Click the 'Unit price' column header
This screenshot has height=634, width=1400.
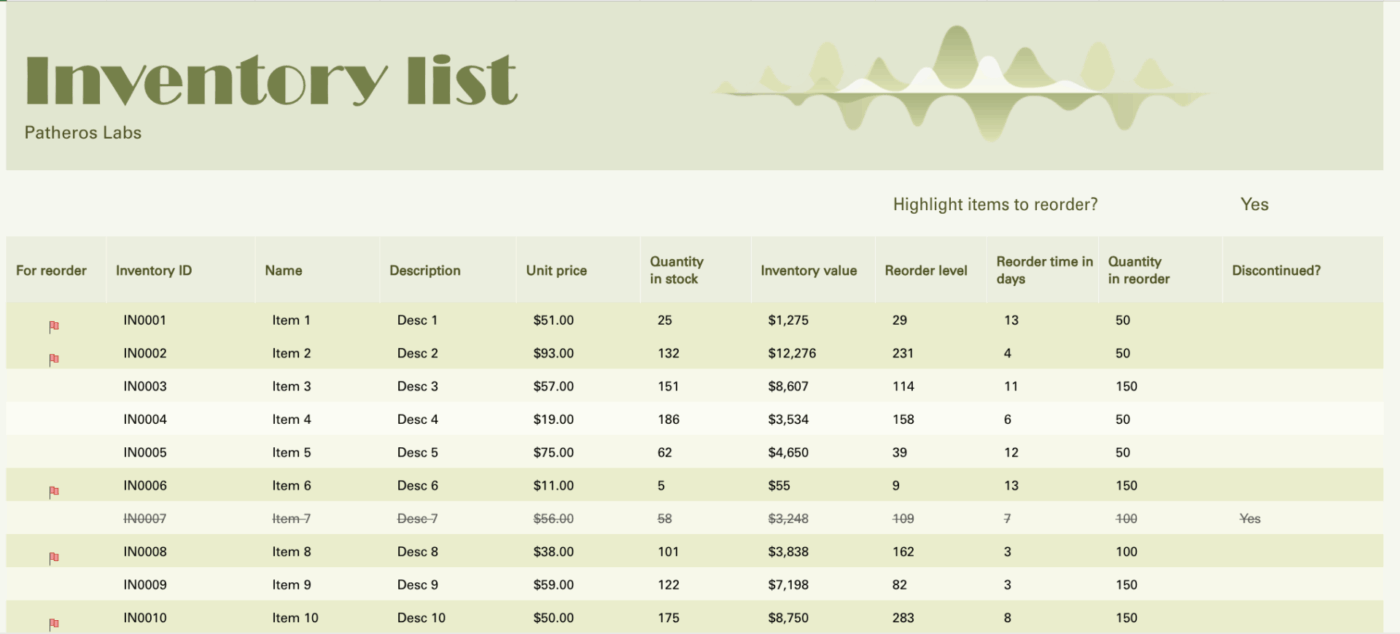[x=556, y=270]
